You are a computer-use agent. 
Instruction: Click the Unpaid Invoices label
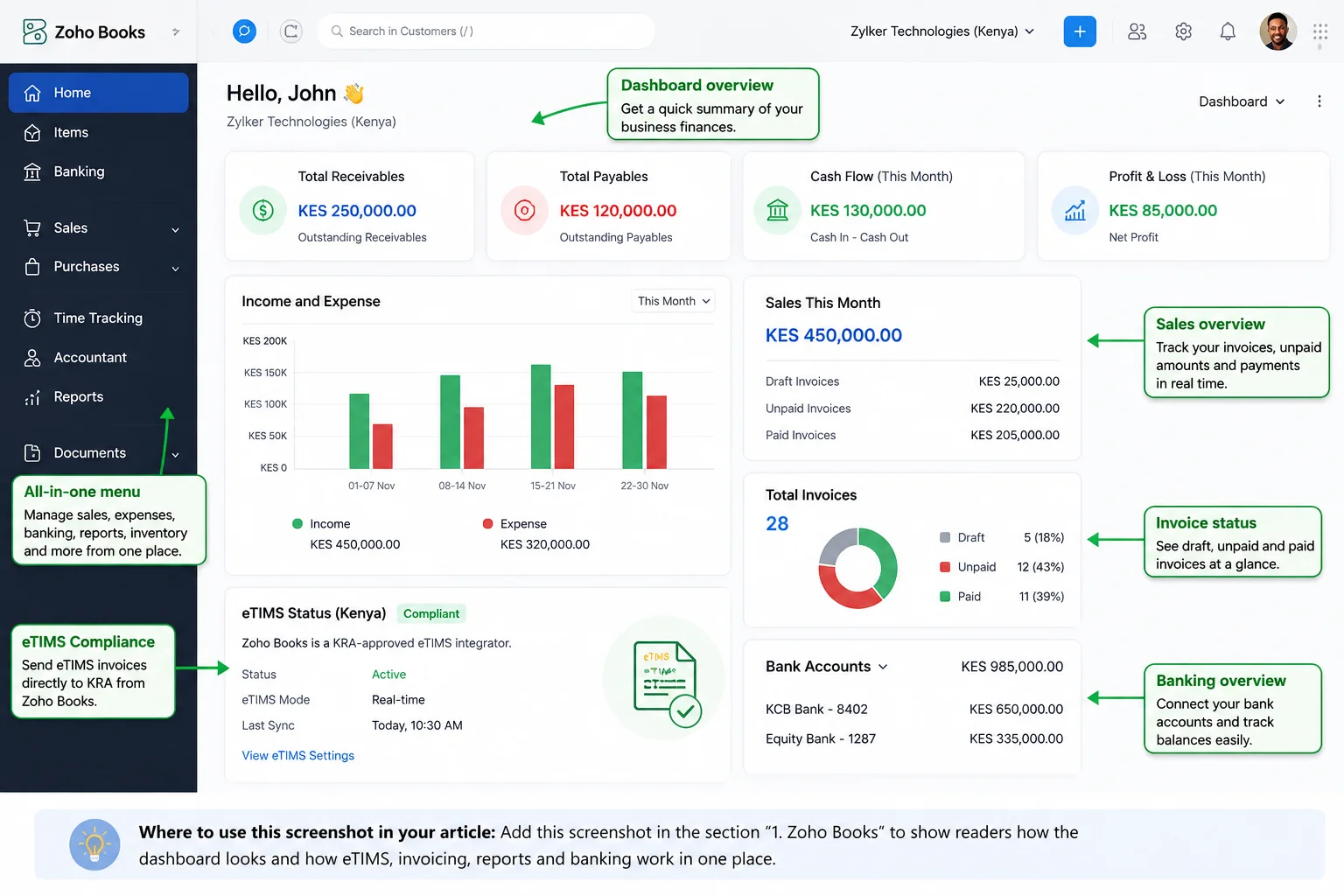[x=808, y=409]
